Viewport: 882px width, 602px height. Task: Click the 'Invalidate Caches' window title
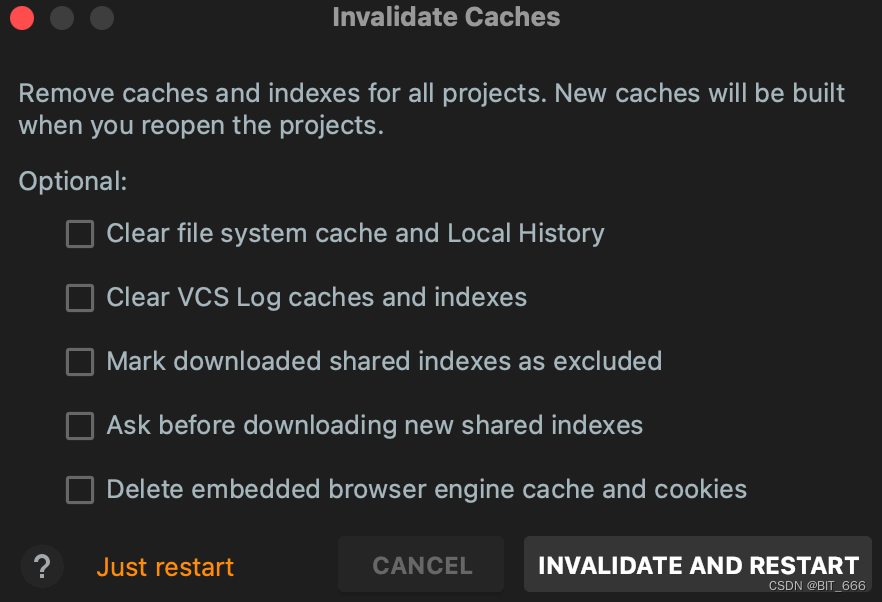click(446, 18)
